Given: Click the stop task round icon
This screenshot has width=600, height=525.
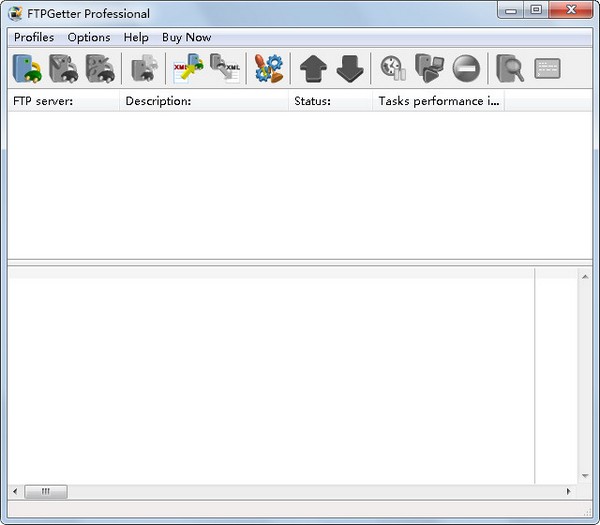Looking at the screenshot, I should click(466, 68).
